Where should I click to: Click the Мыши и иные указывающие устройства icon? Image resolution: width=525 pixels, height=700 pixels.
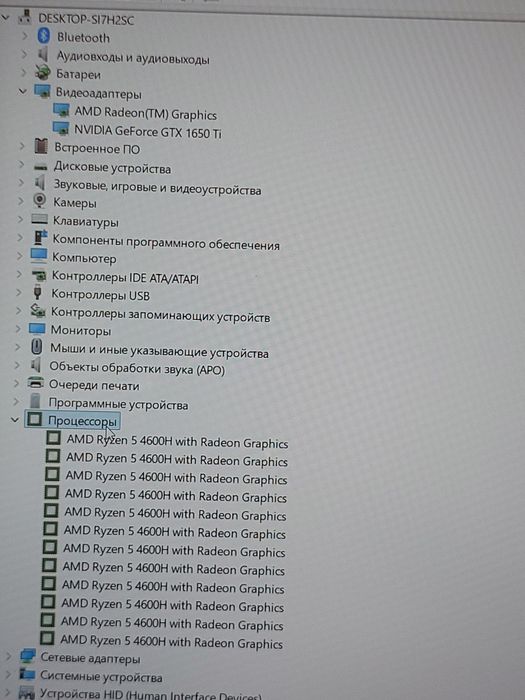[37, 347]
